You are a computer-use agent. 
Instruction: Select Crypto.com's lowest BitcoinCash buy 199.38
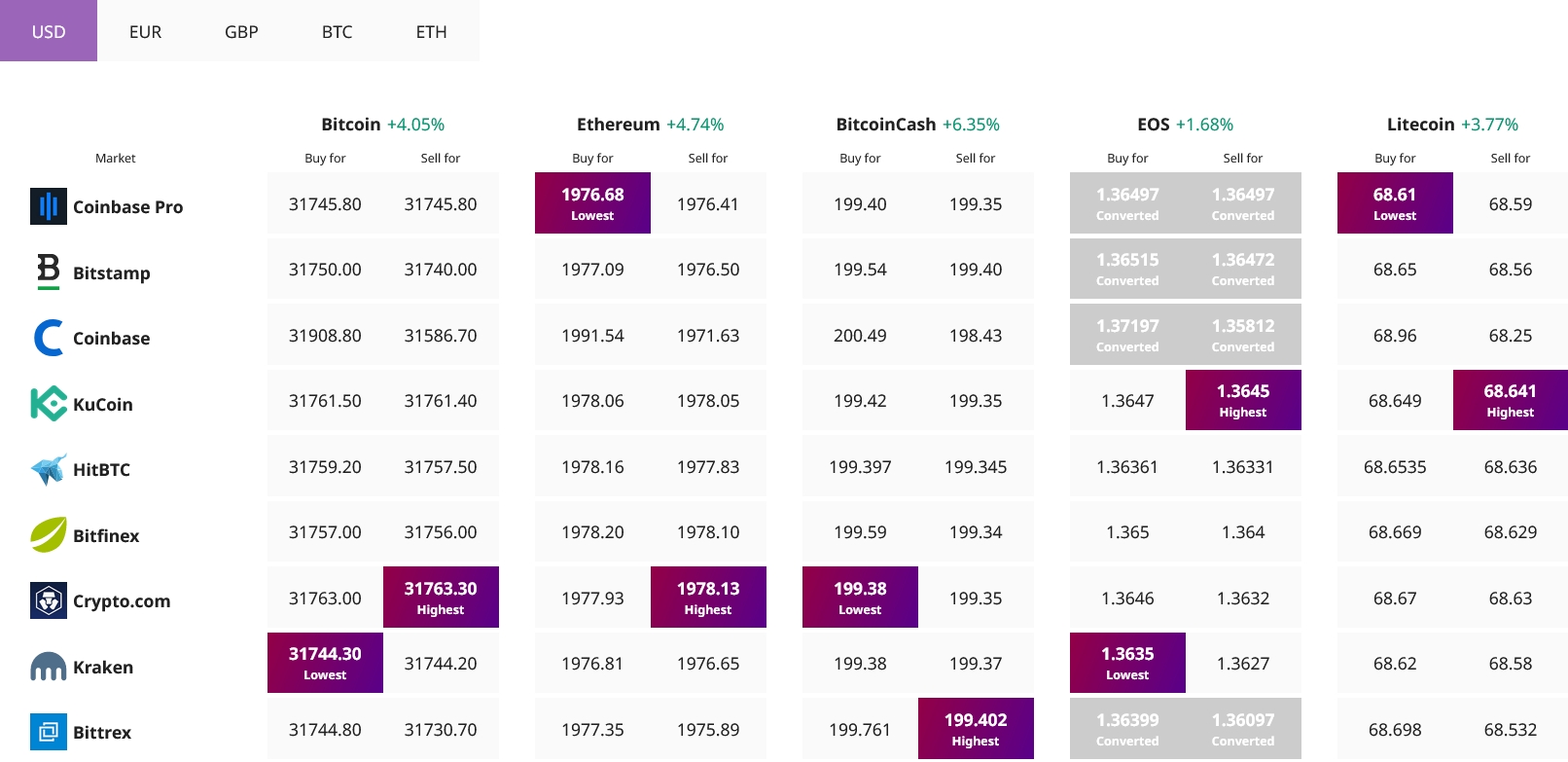[x=860, y=598]
